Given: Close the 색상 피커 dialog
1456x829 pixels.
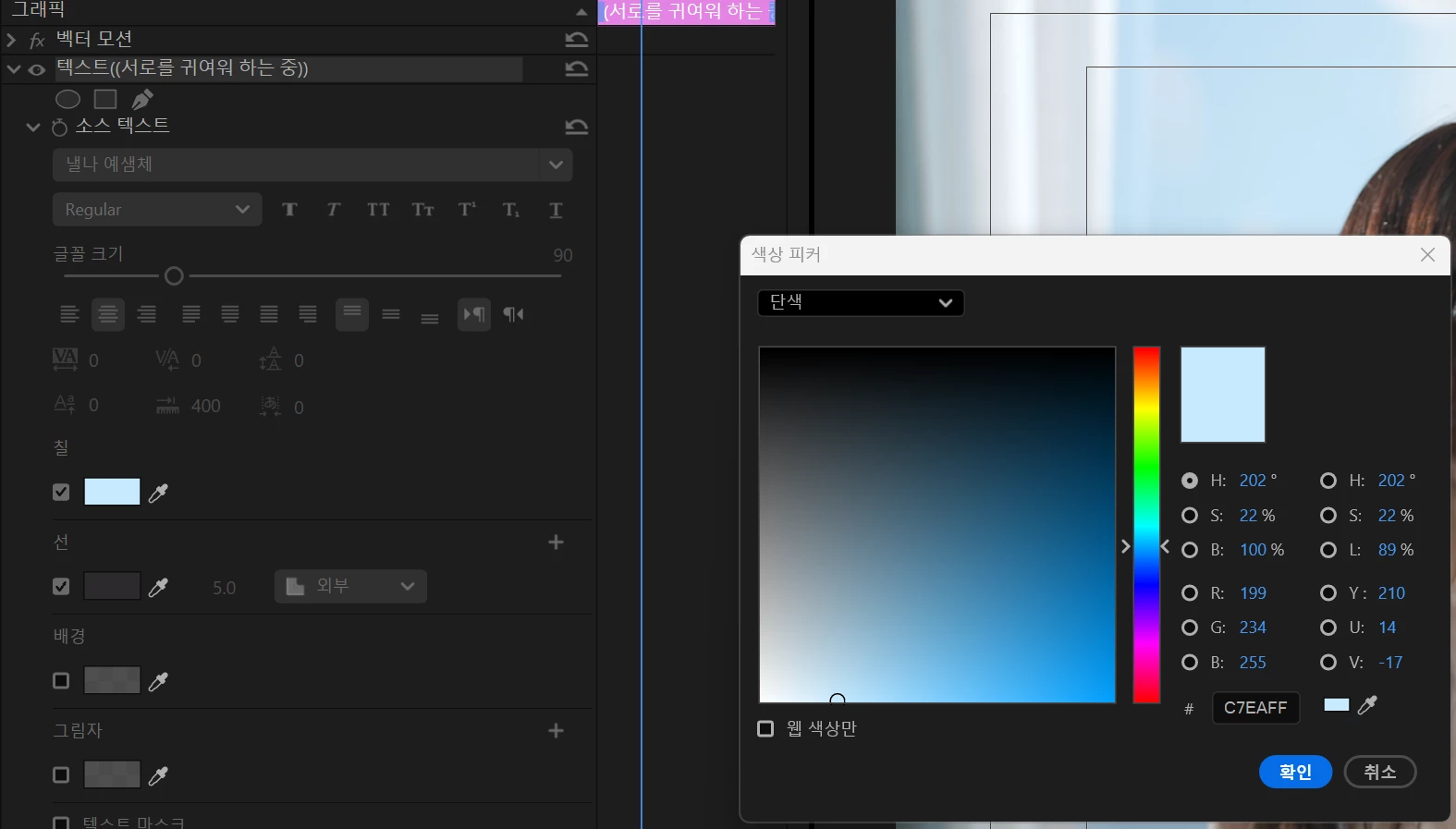Looking at the screenshot, I should click(x=1427, y=254).
